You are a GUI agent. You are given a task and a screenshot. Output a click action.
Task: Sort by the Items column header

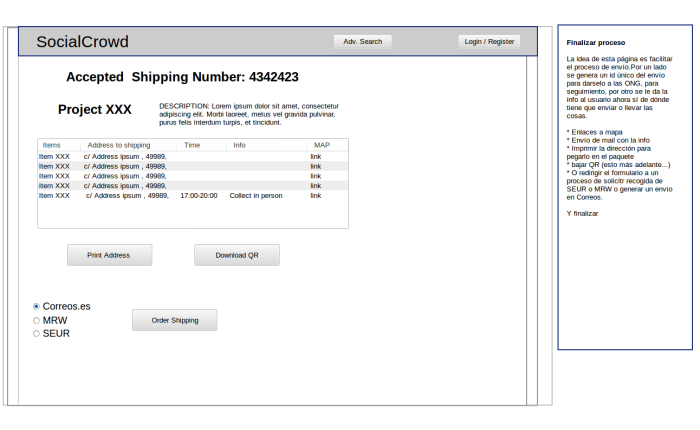51,145
